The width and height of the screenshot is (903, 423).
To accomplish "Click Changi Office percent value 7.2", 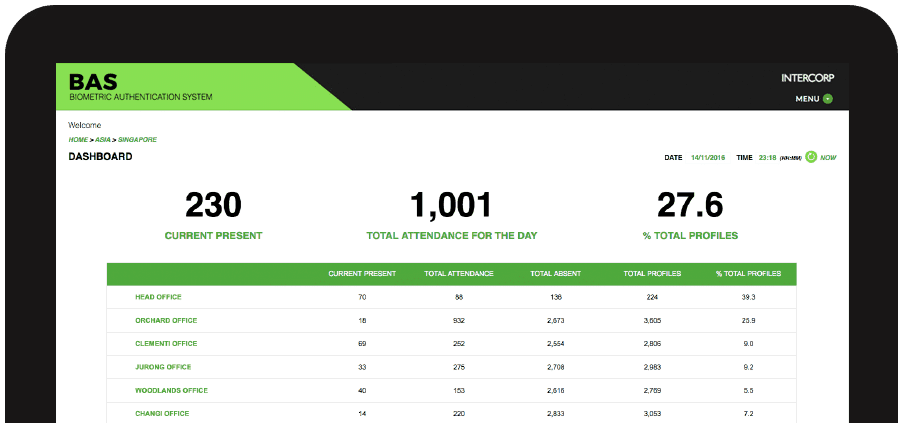I will pyautogui.click(x=749, y=414).
